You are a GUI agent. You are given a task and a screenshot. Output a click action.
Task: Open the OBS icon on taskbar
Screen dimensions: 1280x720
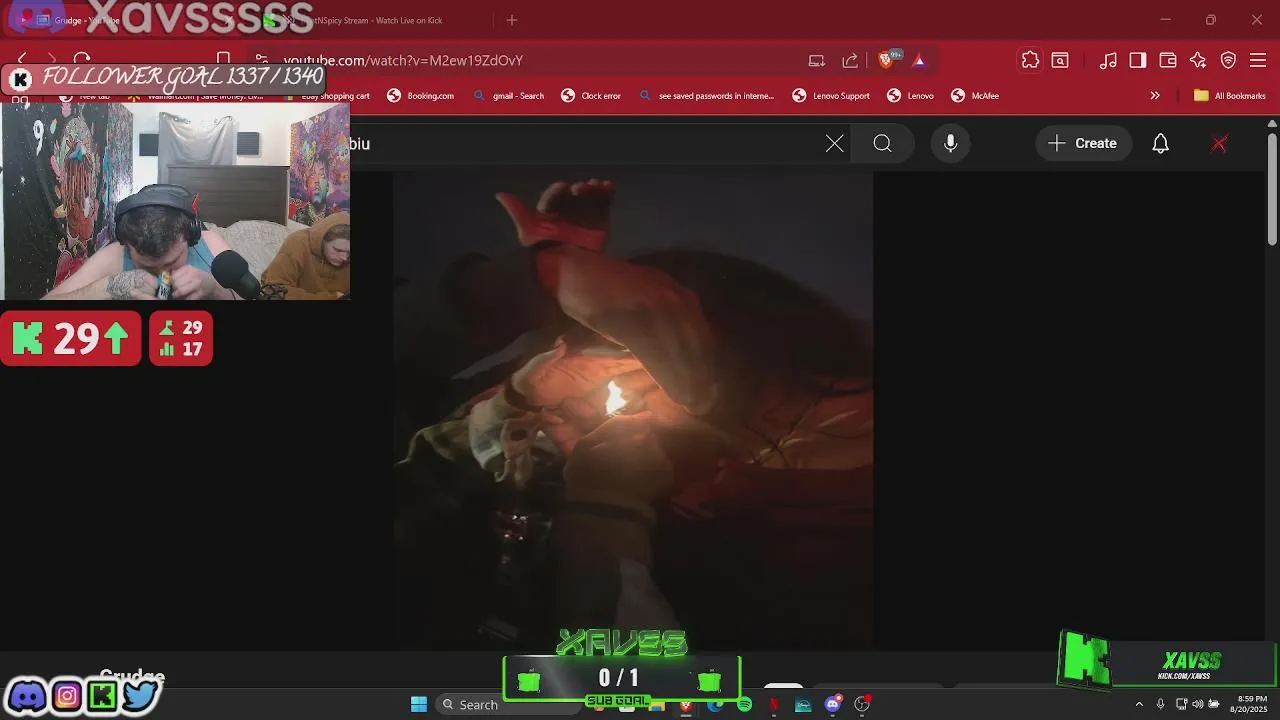pos(862,704)
